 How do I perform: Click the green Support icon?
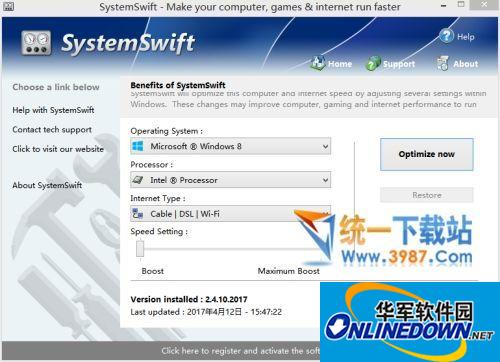373,63
